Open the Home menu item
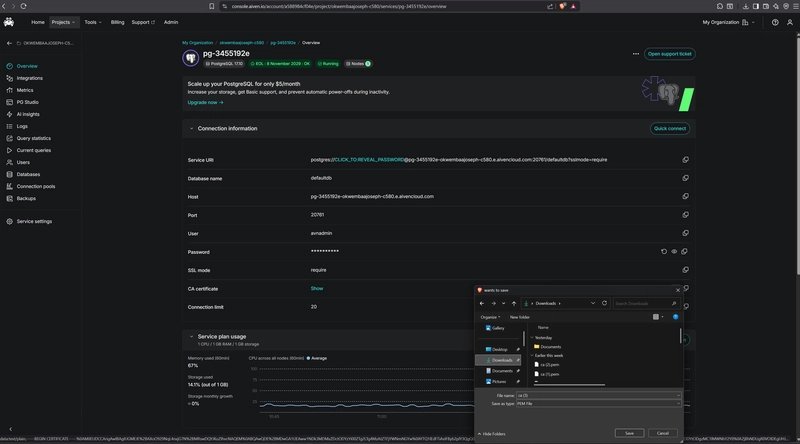 (x=38, y=22)
